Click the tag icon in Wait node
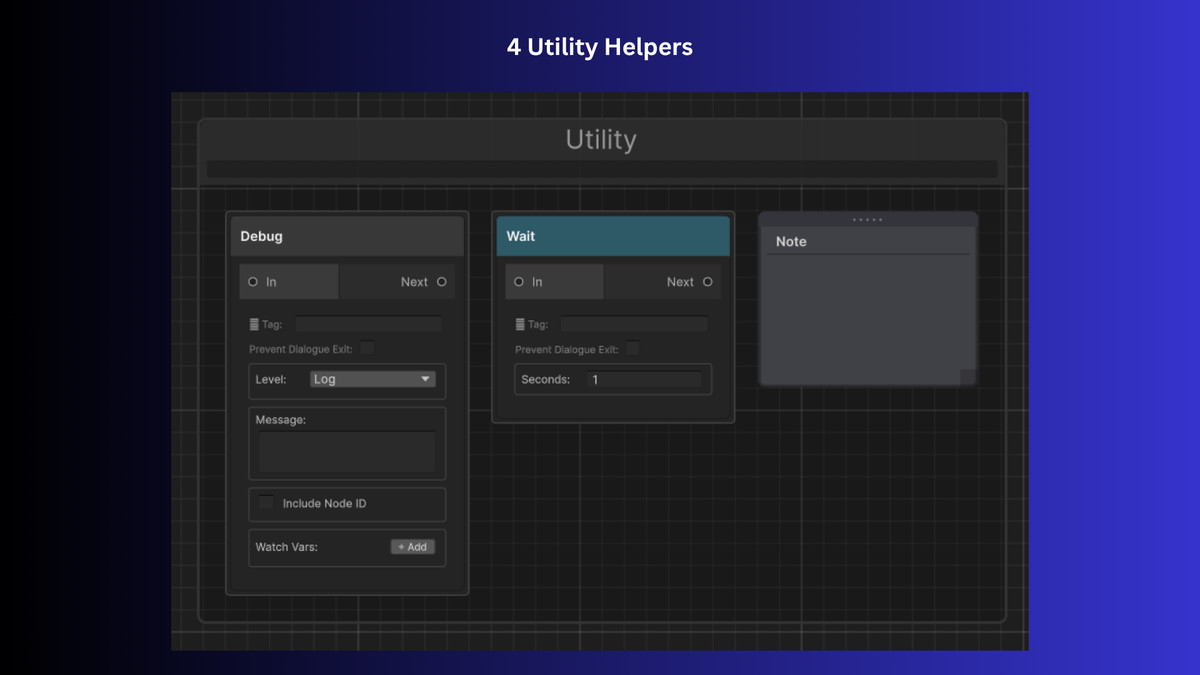The image size is (1200, 675). click(x=520, y=324)
